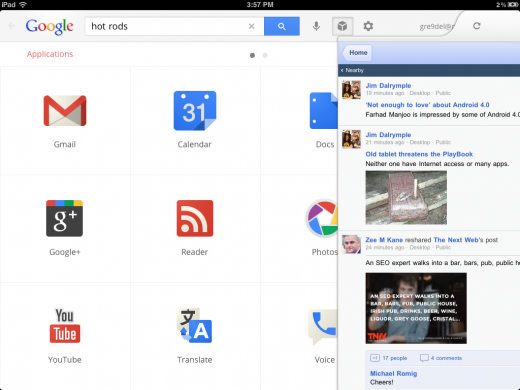Open the Nearby stream selector
Viewport: 520px width, 390px height.
point(352,70)
